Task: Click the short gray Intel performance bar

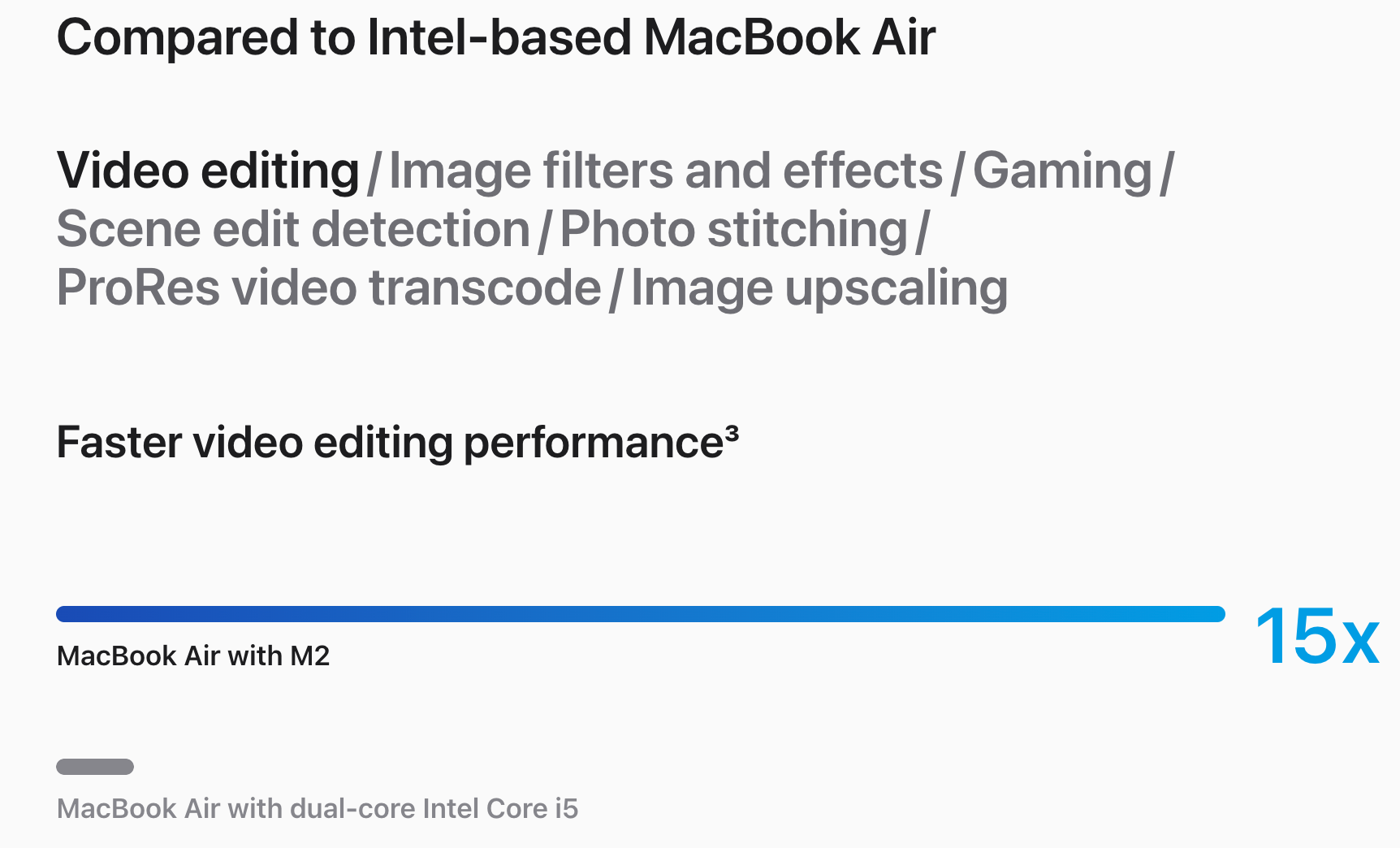Action: [95, 767]
